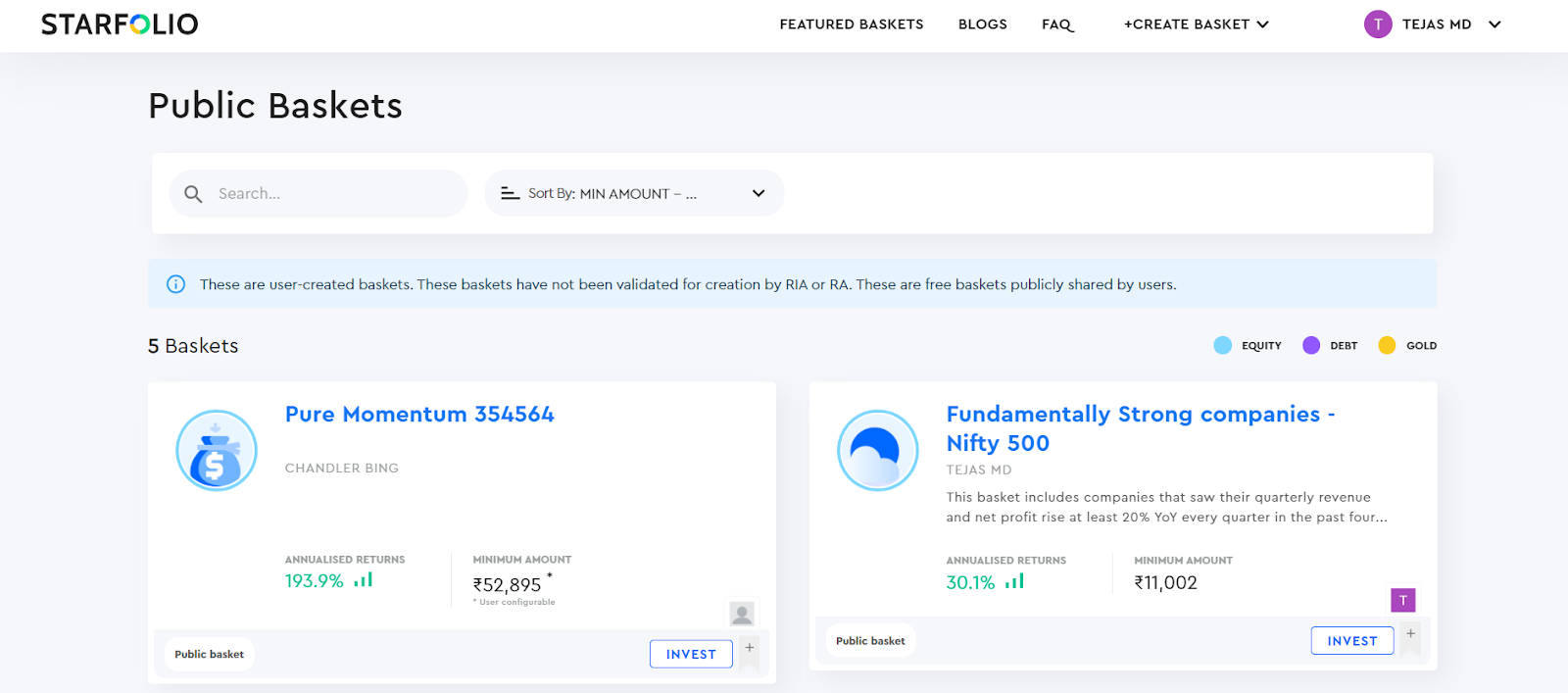This screenshot has width=1568, height=693.
Task: Click the blue Equity legend swatch
Action: tap(1222, 345)
